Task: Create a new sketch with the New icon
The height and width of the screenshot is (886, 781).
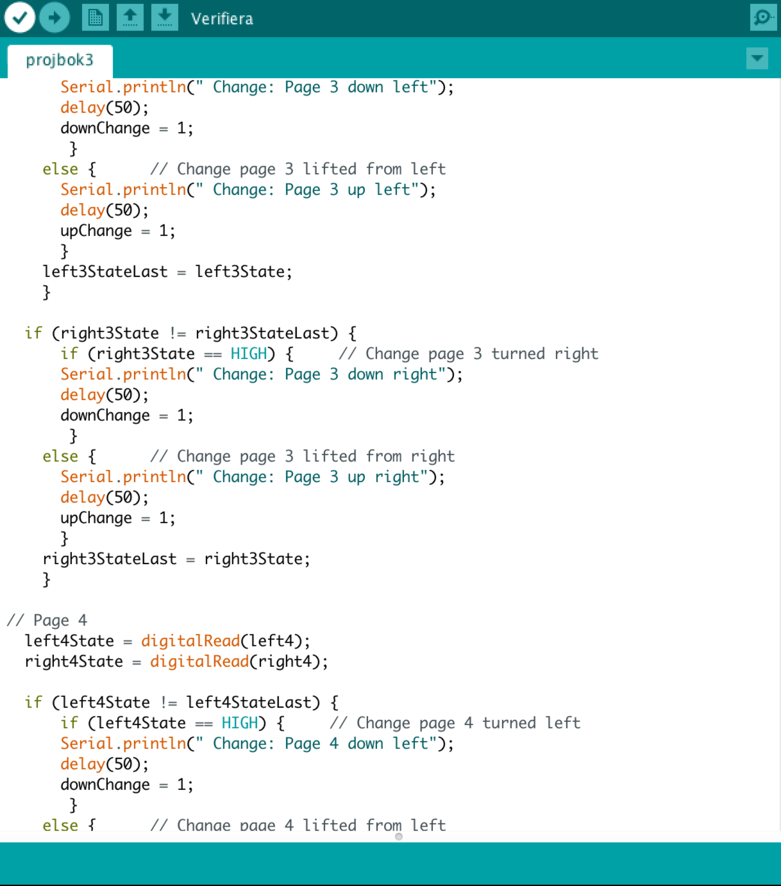Action: point(95,17)
